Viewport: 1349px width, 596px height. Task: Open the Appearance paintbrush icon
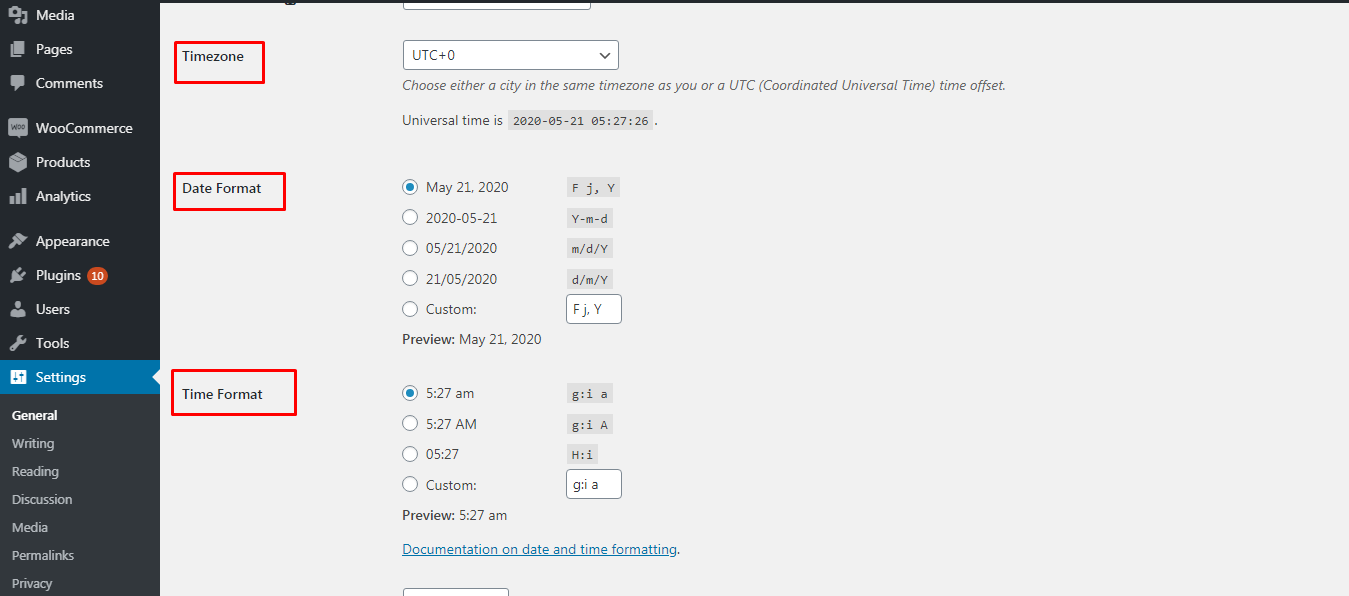click(x=18, y=241)
